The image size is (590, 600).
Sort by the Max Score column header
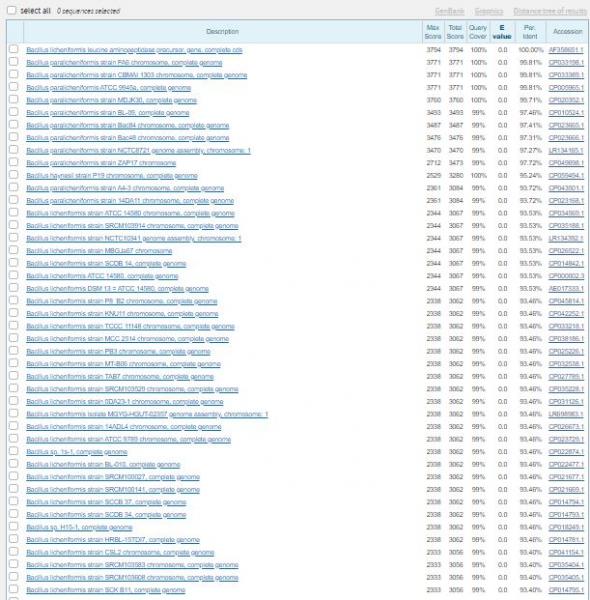tap(433, 32)
